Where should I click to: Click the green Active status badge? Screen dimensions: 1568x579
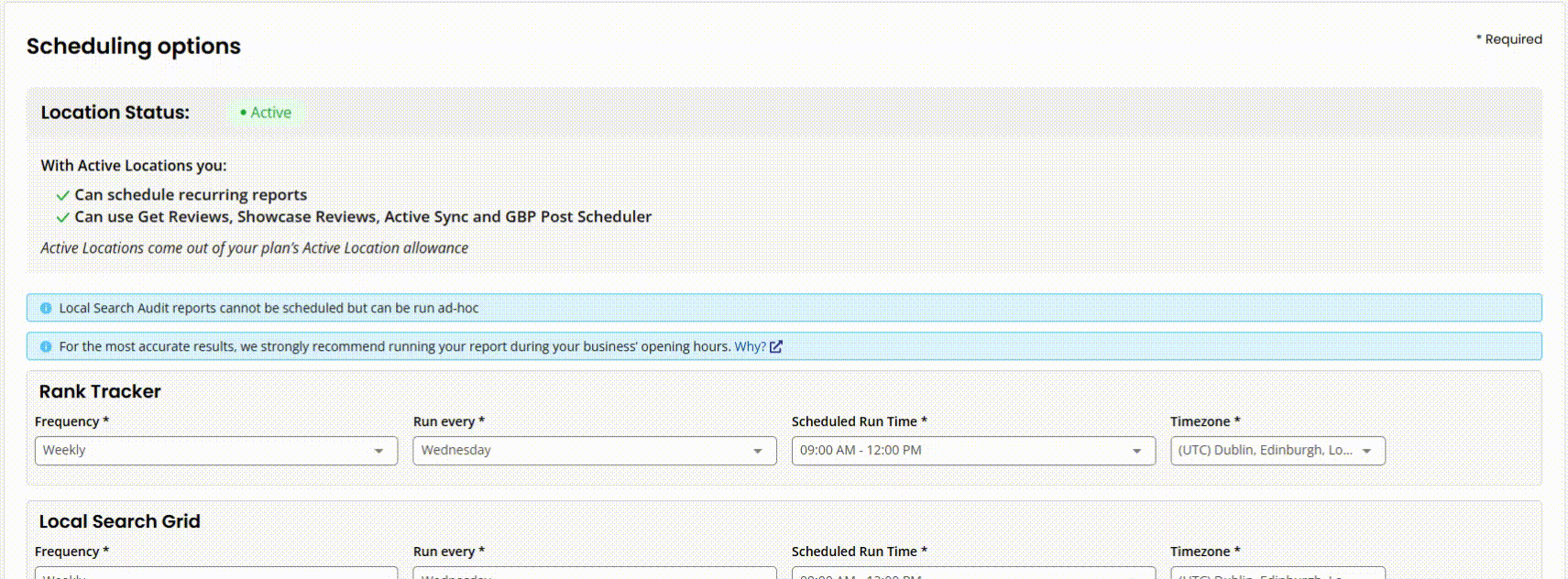pos(266,113)
